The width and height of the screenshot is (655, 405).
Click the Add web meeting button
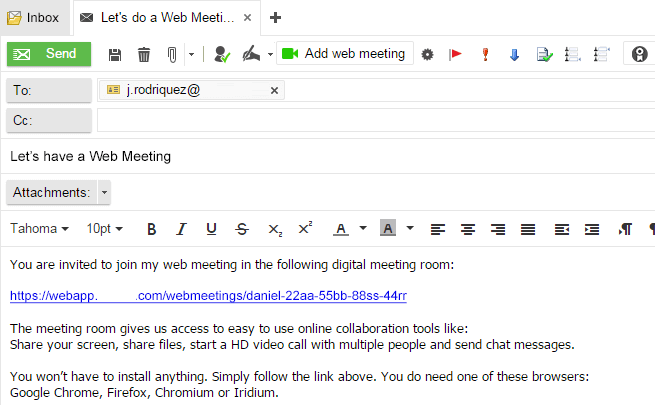click(x=345, y=53)
